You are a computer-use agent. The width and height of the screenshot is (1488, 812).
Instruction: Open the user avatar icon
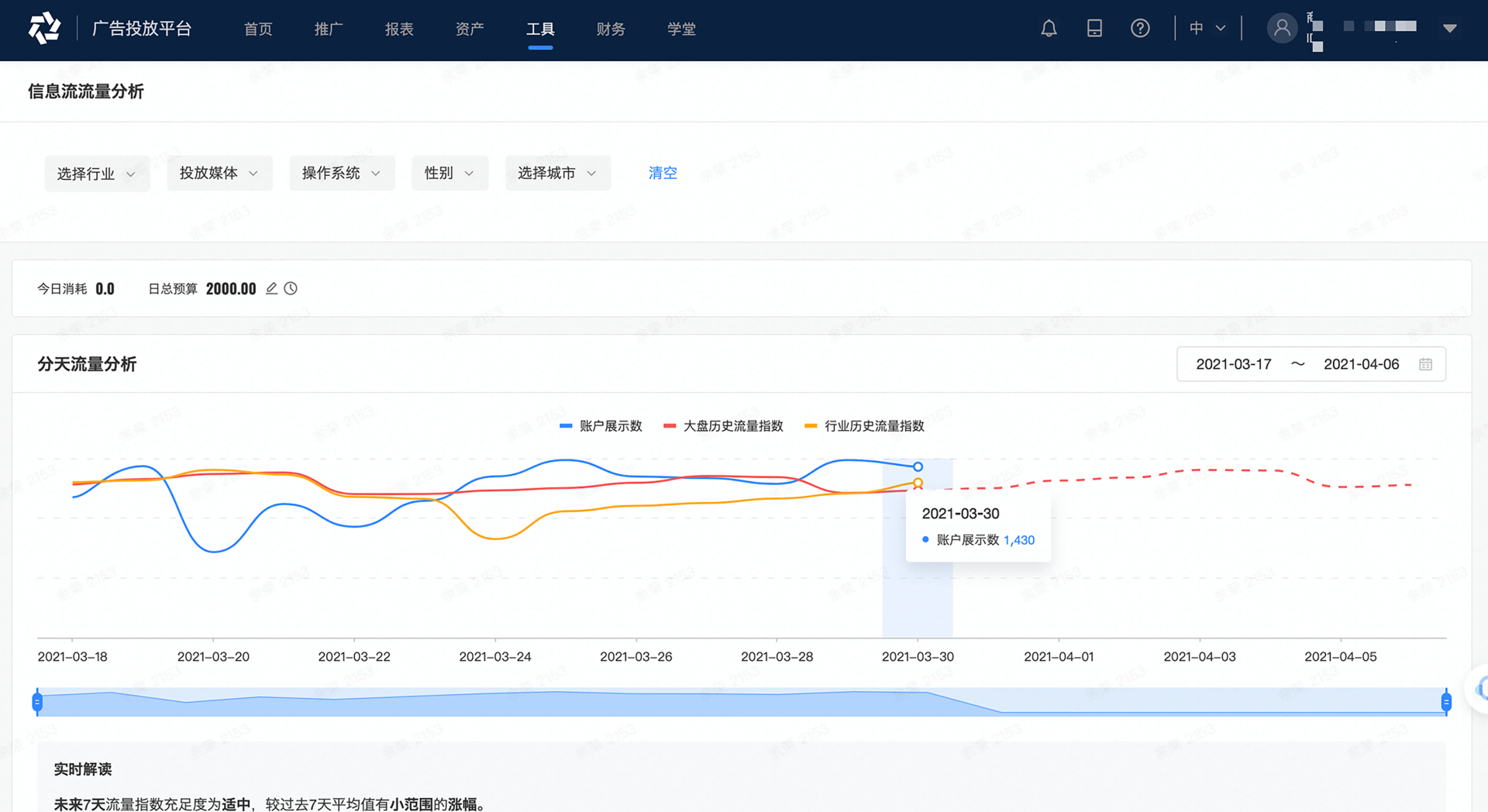coord(1282,28)
